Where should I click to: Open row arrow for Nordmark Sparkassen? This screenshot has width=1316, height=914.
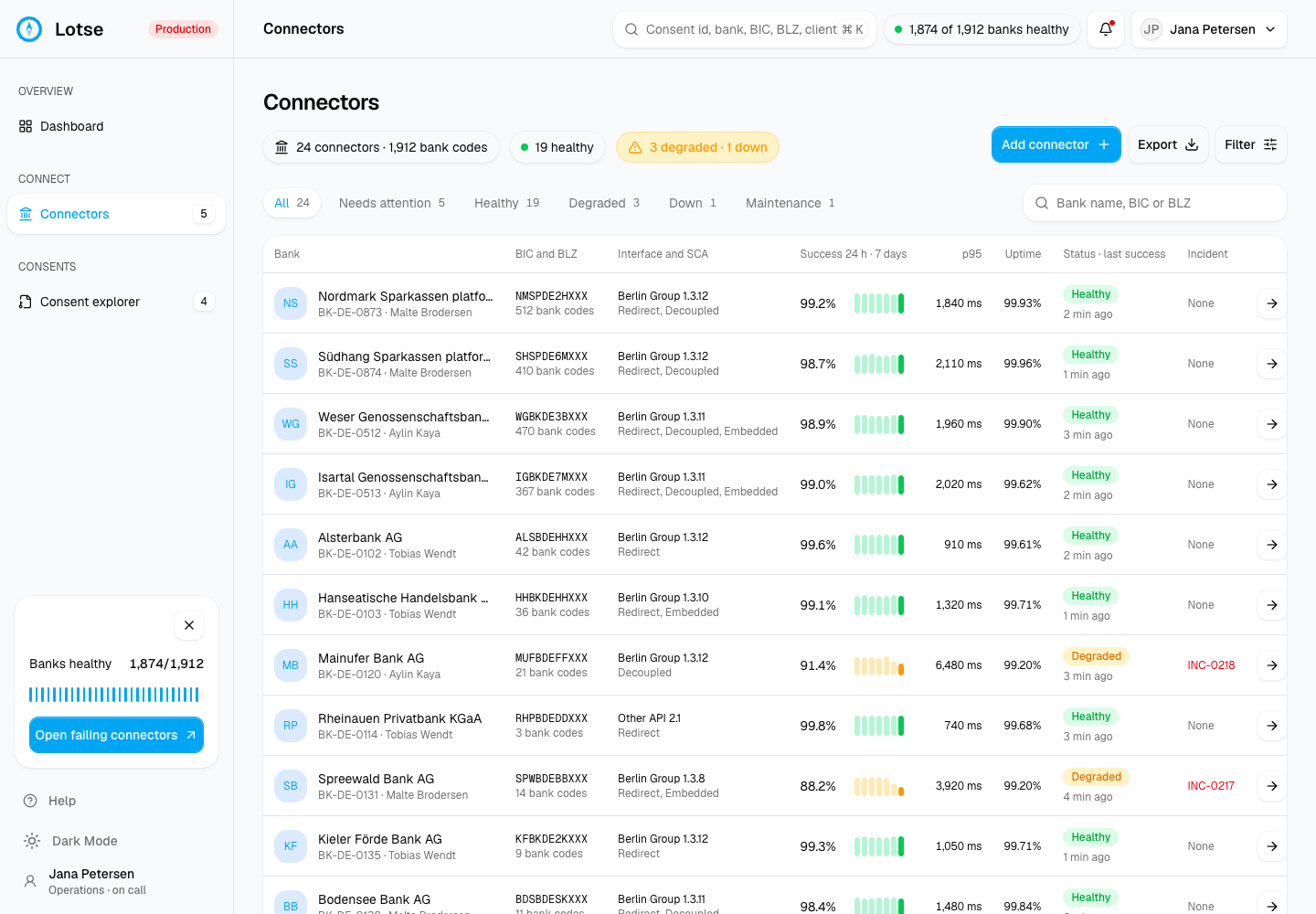click(x=1271, y=303)
